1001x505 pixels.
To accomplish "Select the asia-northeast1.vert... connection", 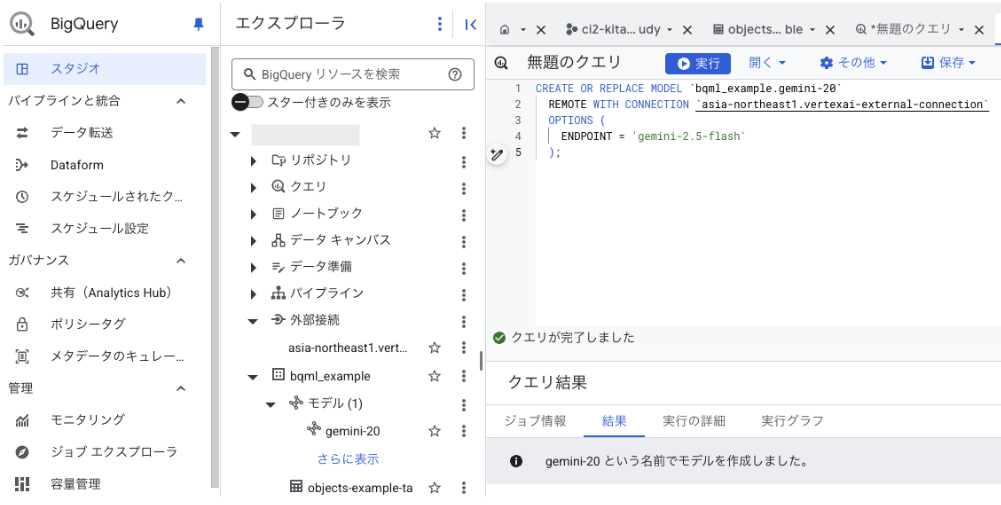I will pyautogui.click(x=348, y=348).
